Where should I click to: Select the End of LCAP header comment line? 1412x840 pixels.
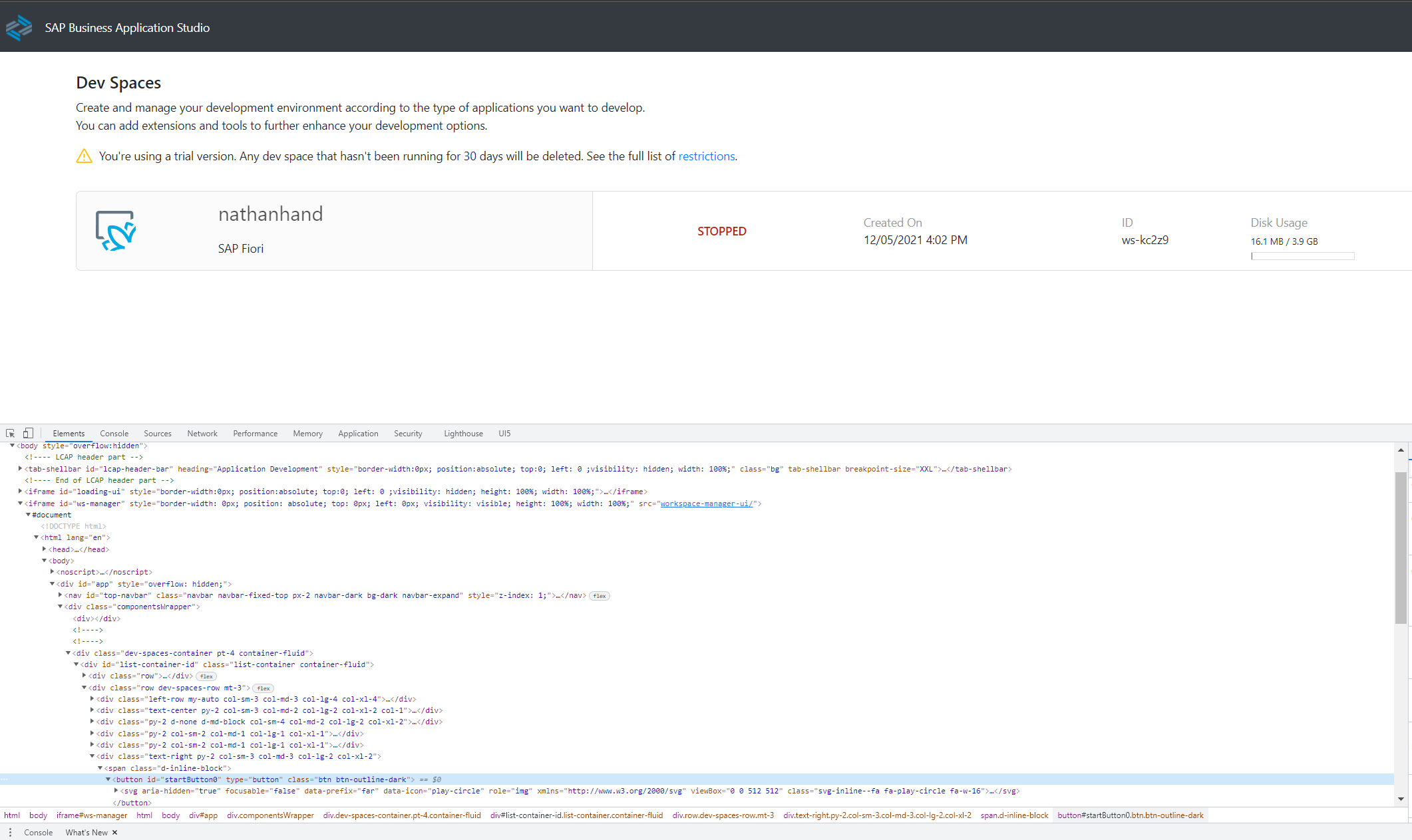99,480
